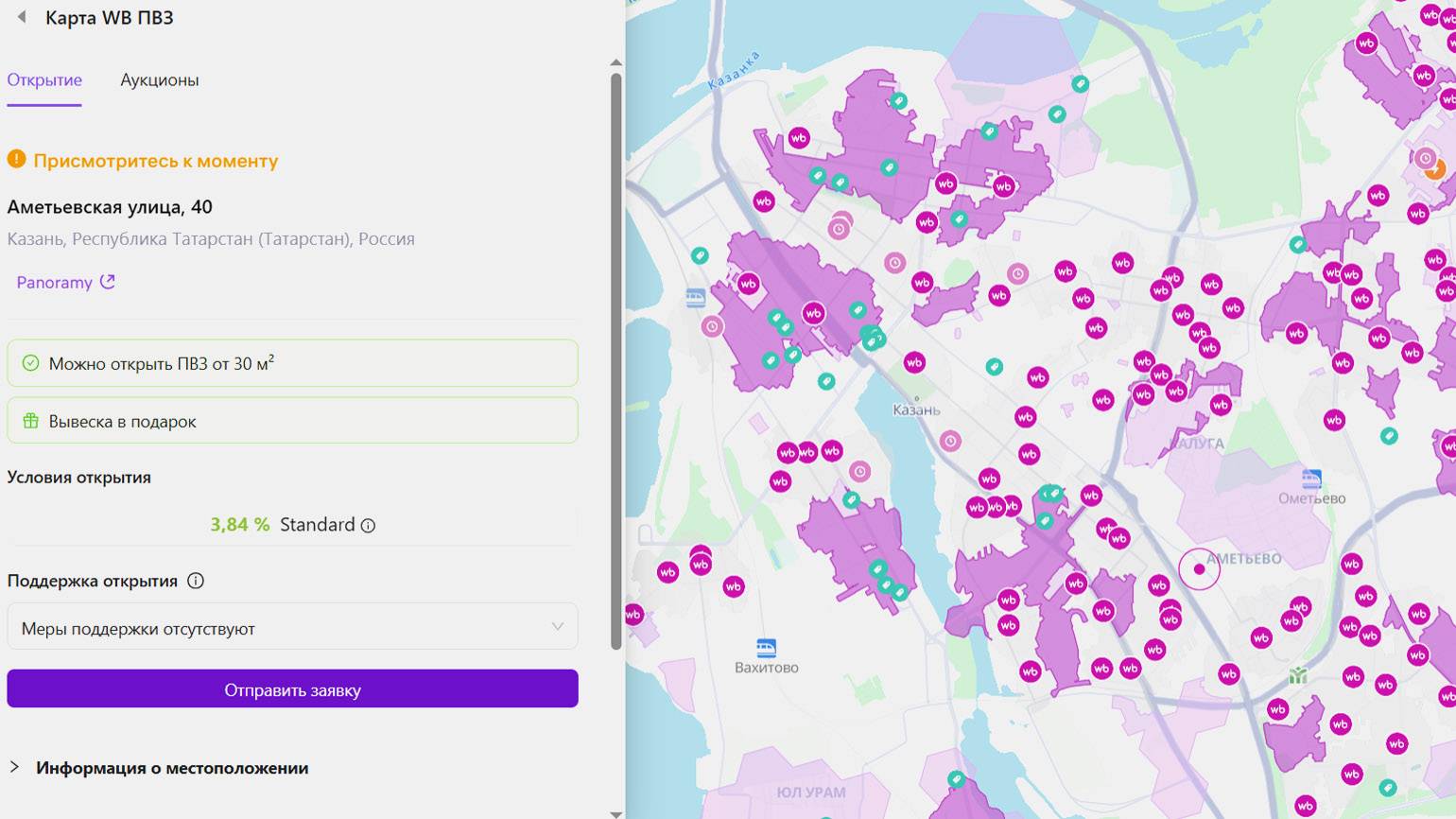Open the Меры поддержки отсутствуют dropdown
Screen dimensions: 1456x819
(x=292, y=627)
